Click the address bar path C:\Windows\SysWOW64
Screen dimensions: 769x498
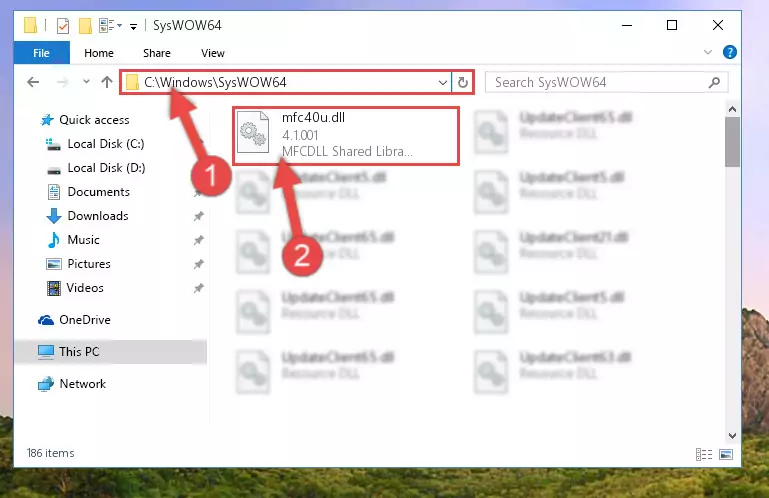(x=215, y=82)
